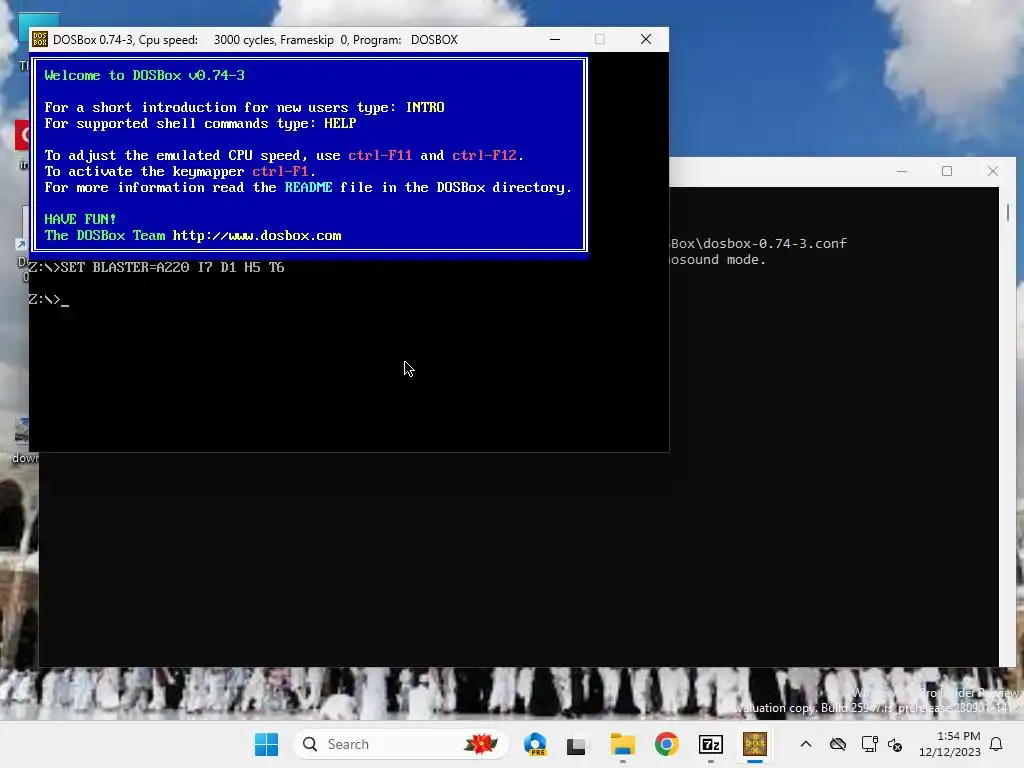Open the Windows Start menu
This screenshot has width=1024, height=768.
point(266,744)
